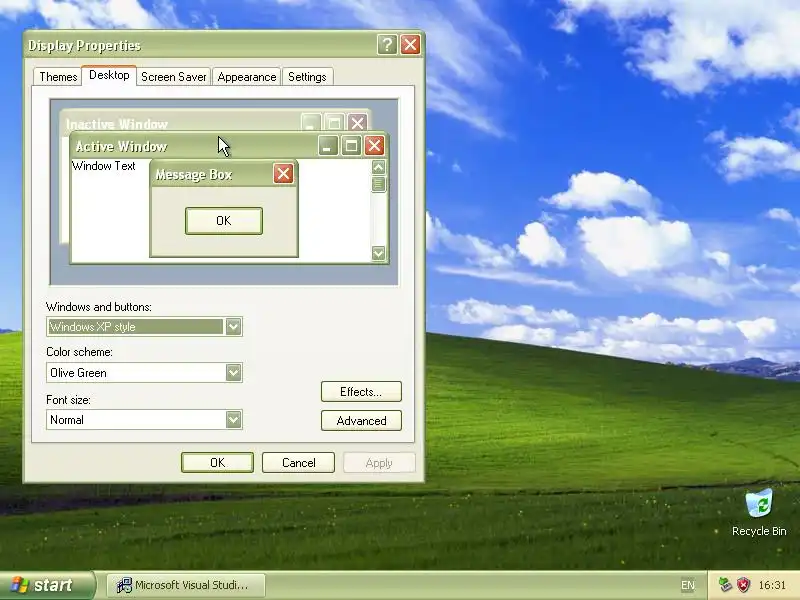Click the taskbar clock showing 16:31
The image size is (800, 600).
pyautogui.click(x=772, y=585)
